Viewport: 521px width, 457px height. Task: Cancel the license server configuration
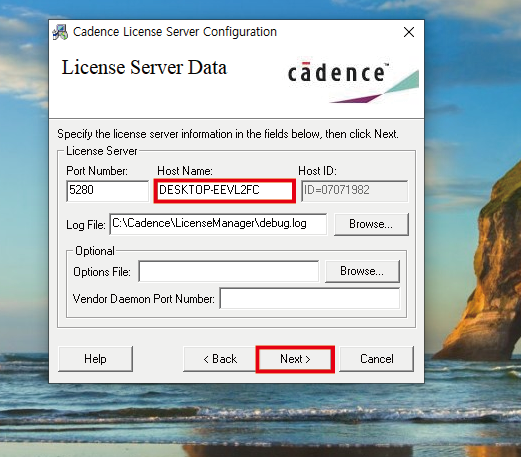coord(377,359)
